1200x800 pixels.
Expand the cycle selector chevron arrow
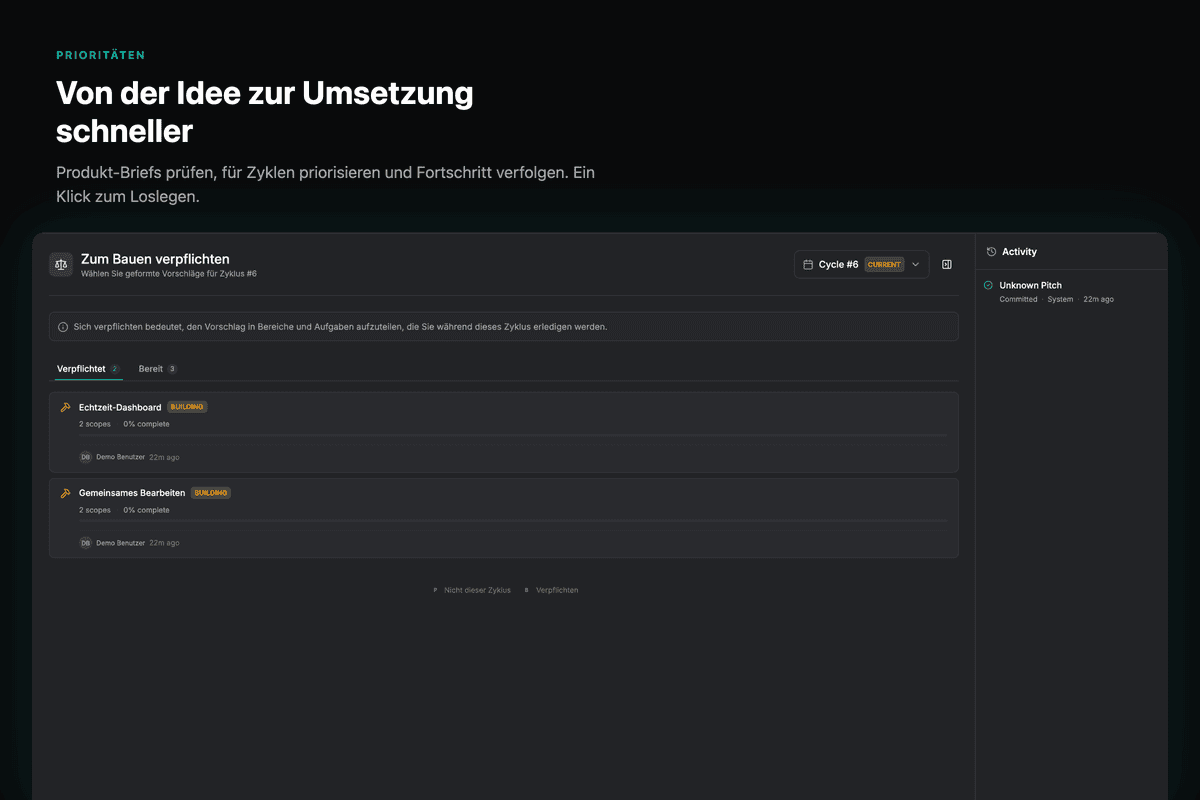(916, 265)
